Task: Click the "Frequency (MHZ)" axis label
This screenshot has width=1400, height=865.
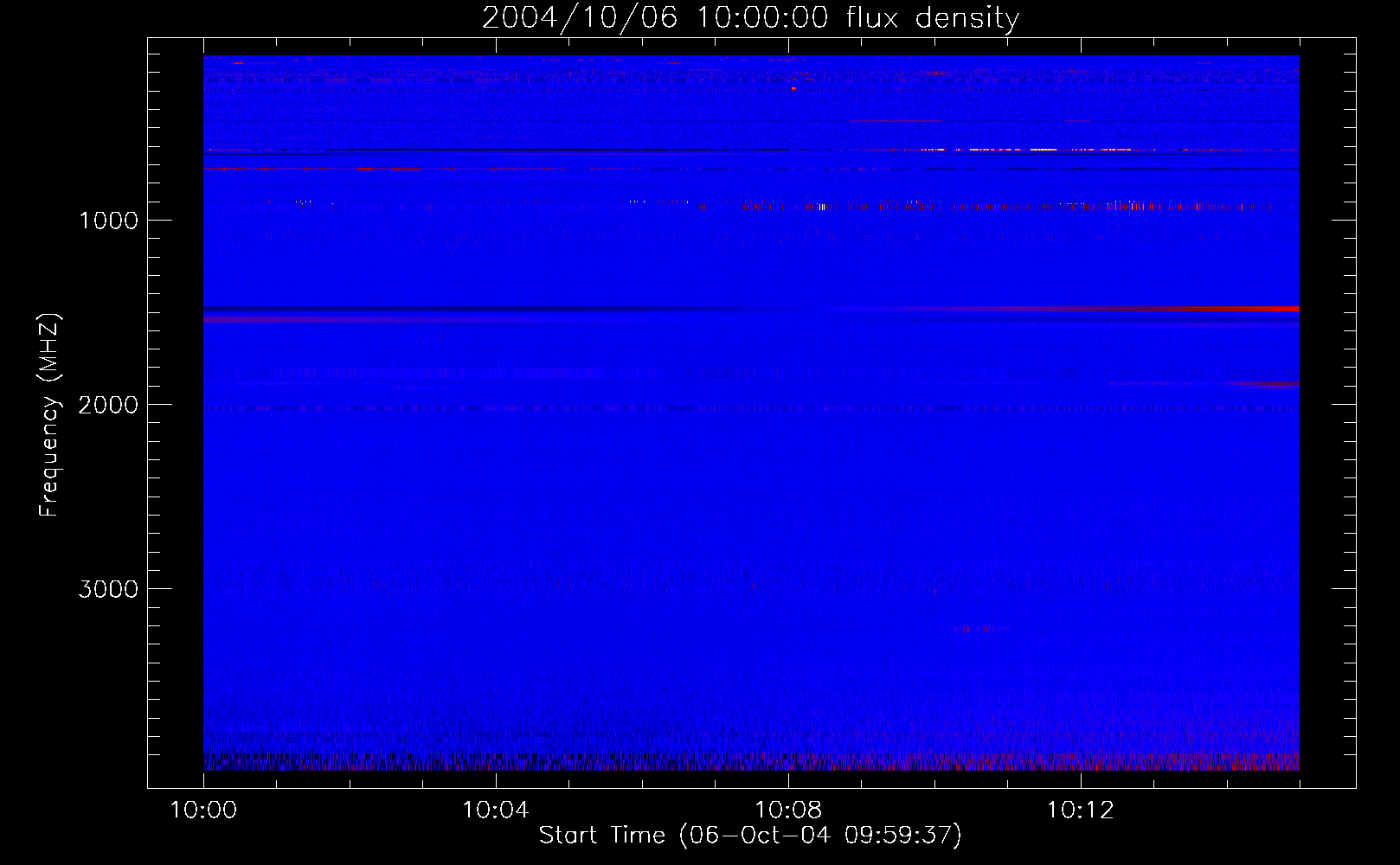Action: (50, 415)
